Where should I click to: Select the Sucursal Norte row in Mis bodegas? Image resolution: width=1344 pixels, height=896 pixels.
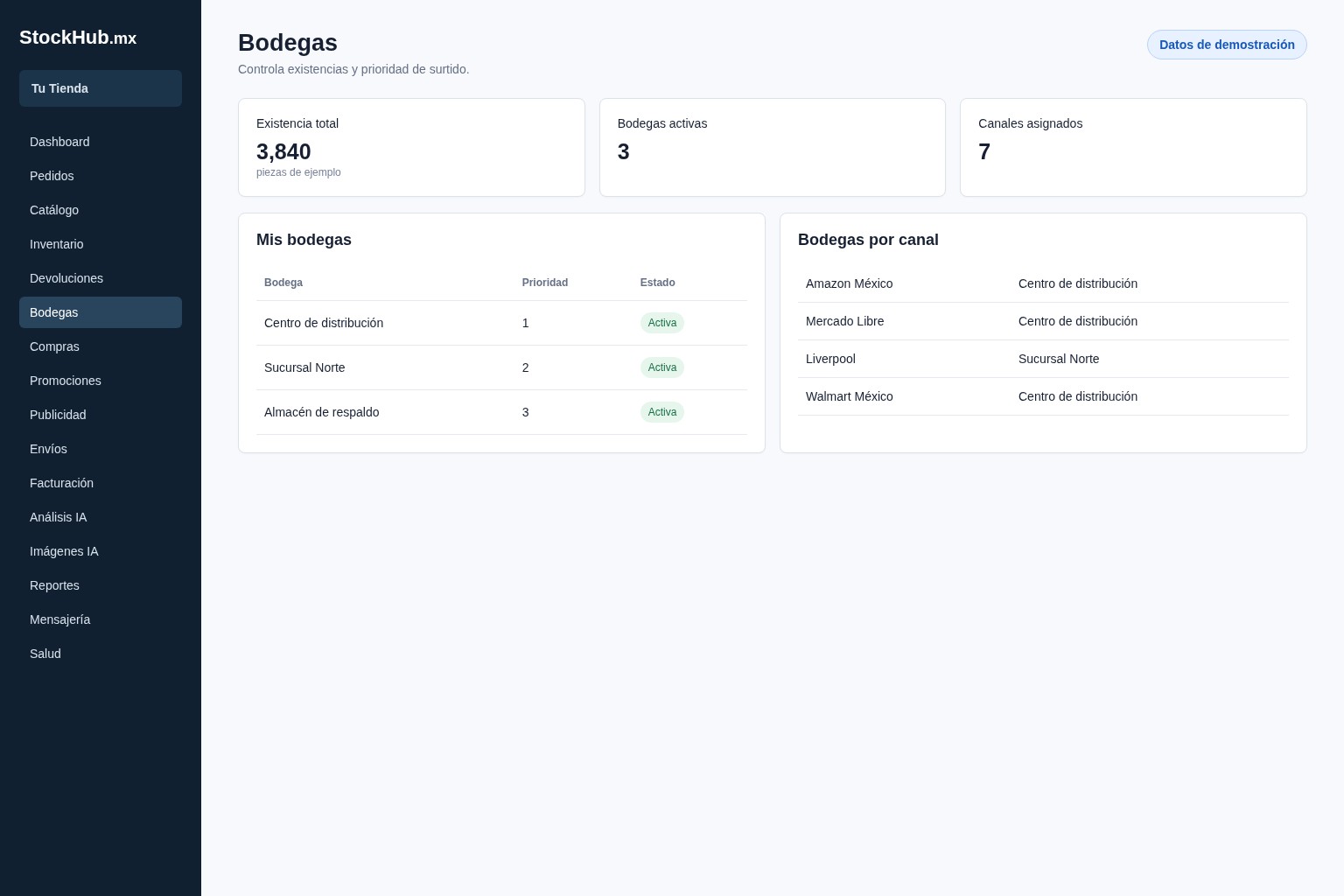pos(501,367)
